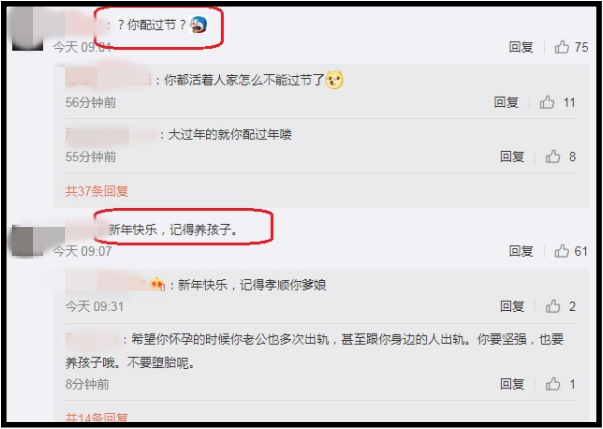The width and height of the screenshot is (603, 429).
Task: Expand the partially visible 共14条回复 thread
Action: pos(97,418)
